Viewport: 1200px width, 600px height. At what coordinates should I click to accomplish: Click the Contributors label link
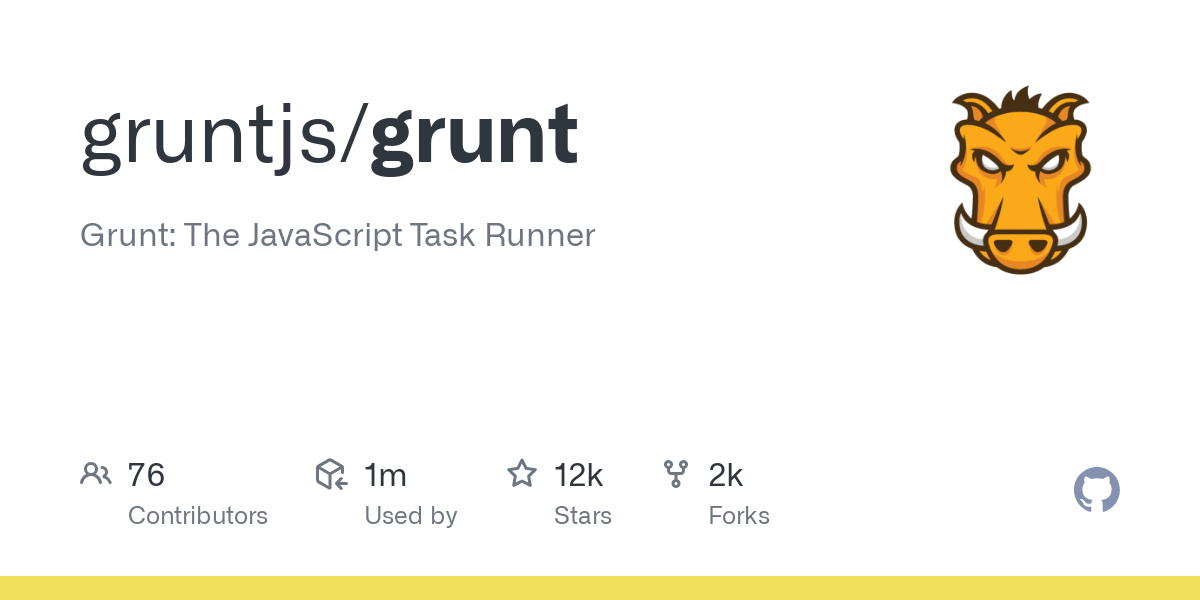pos(198,515)
